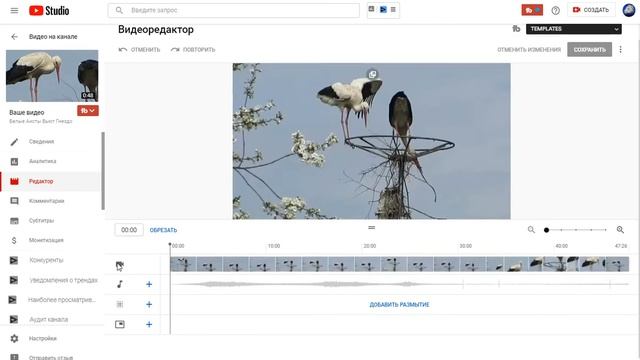The image size is (640, 360).
Task: Go back via arrow next to Видео на канале
Action: [x=14, y=37]
